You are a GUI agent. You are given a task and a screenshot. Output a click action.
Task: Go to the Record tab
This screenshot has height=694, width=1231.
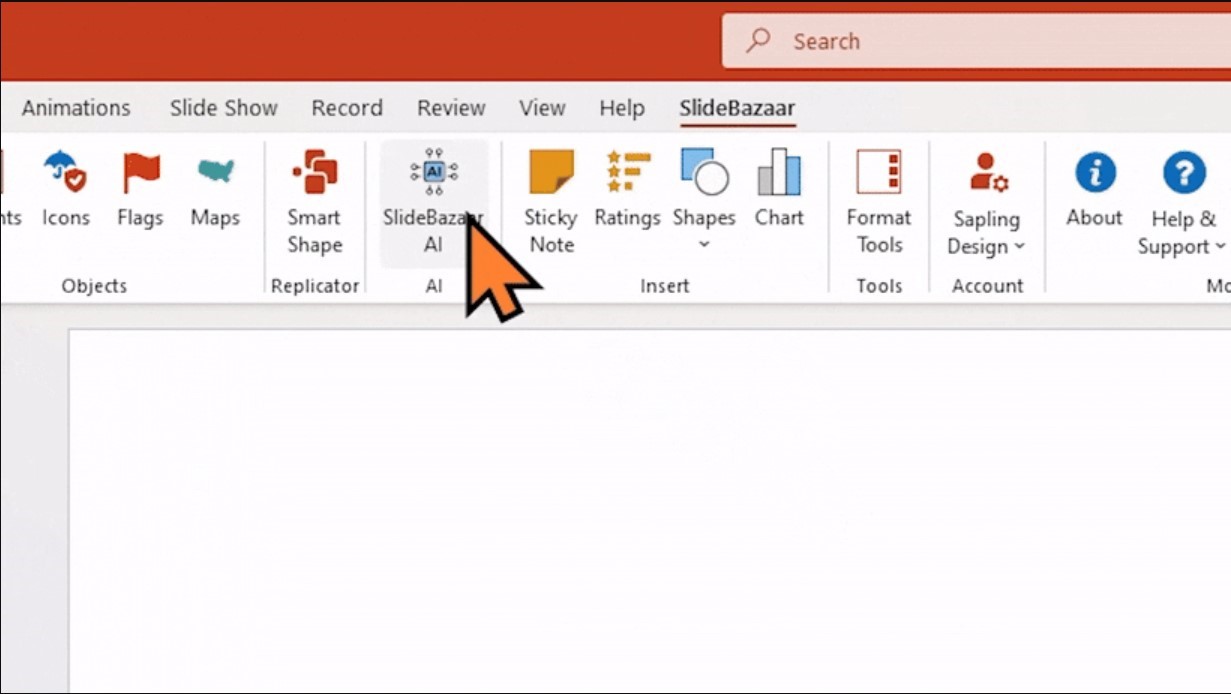point(347,108)
